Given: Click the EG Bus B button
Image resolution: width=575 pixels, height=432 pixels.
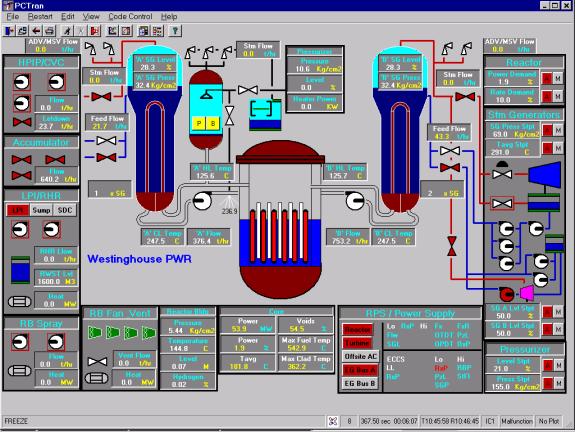Looking at the screenshot, I should click(x=360, y=384).
